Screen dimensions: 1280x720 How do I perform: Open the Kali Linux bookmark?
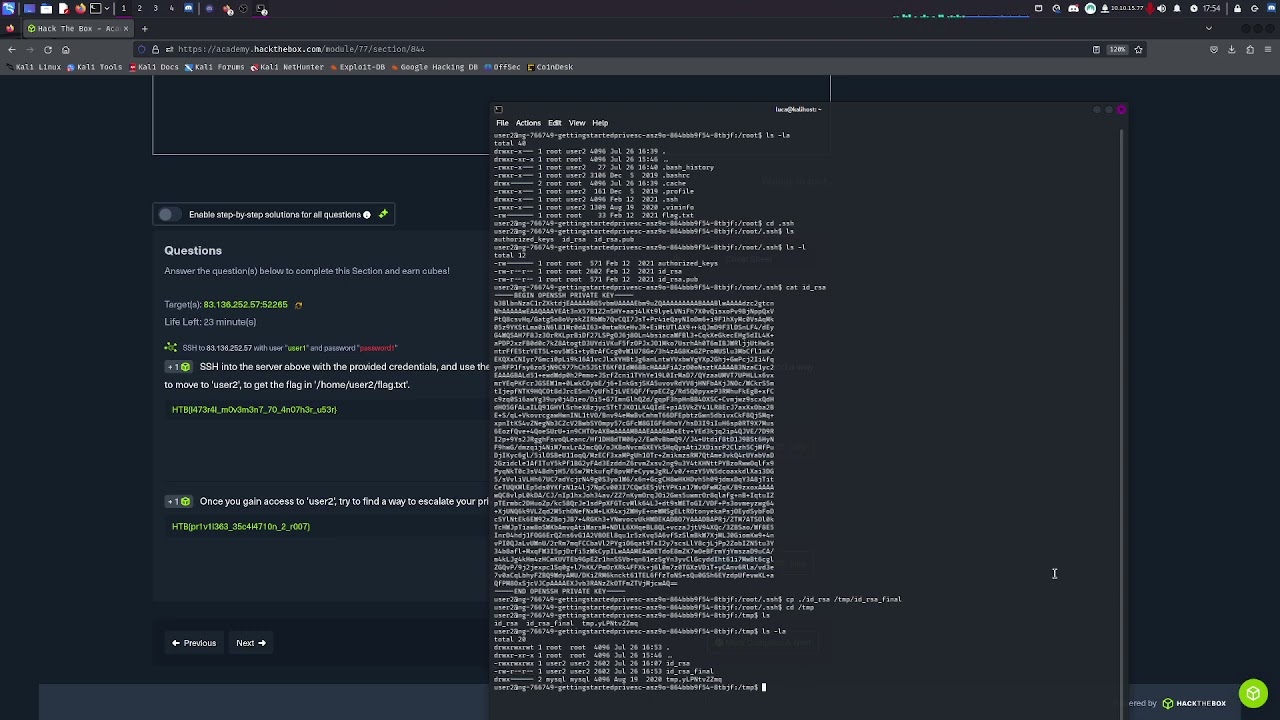click(35, 67)
